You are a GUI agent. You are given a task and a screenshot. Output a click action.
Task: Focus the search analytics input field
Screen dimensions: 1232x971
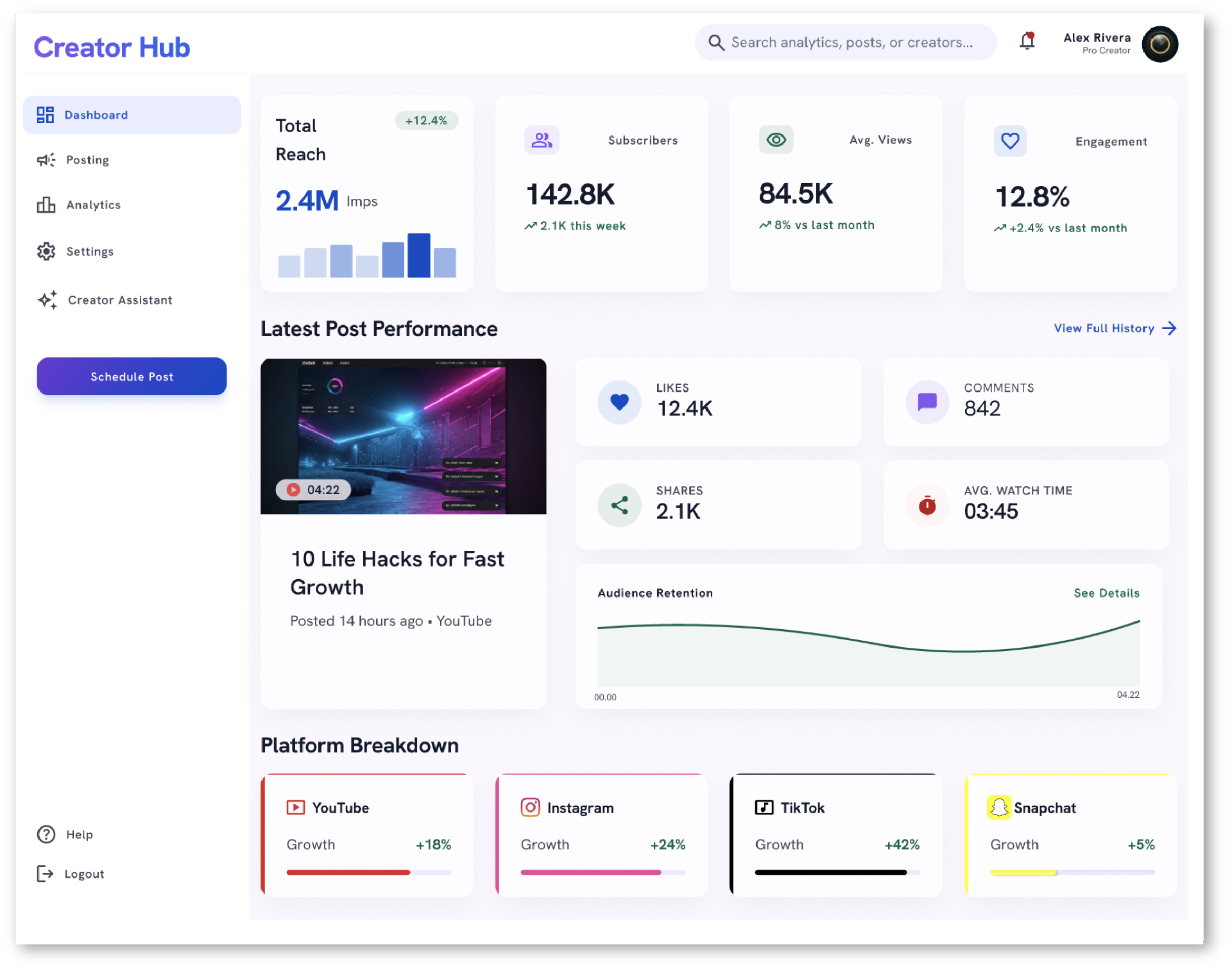point(846,42)
